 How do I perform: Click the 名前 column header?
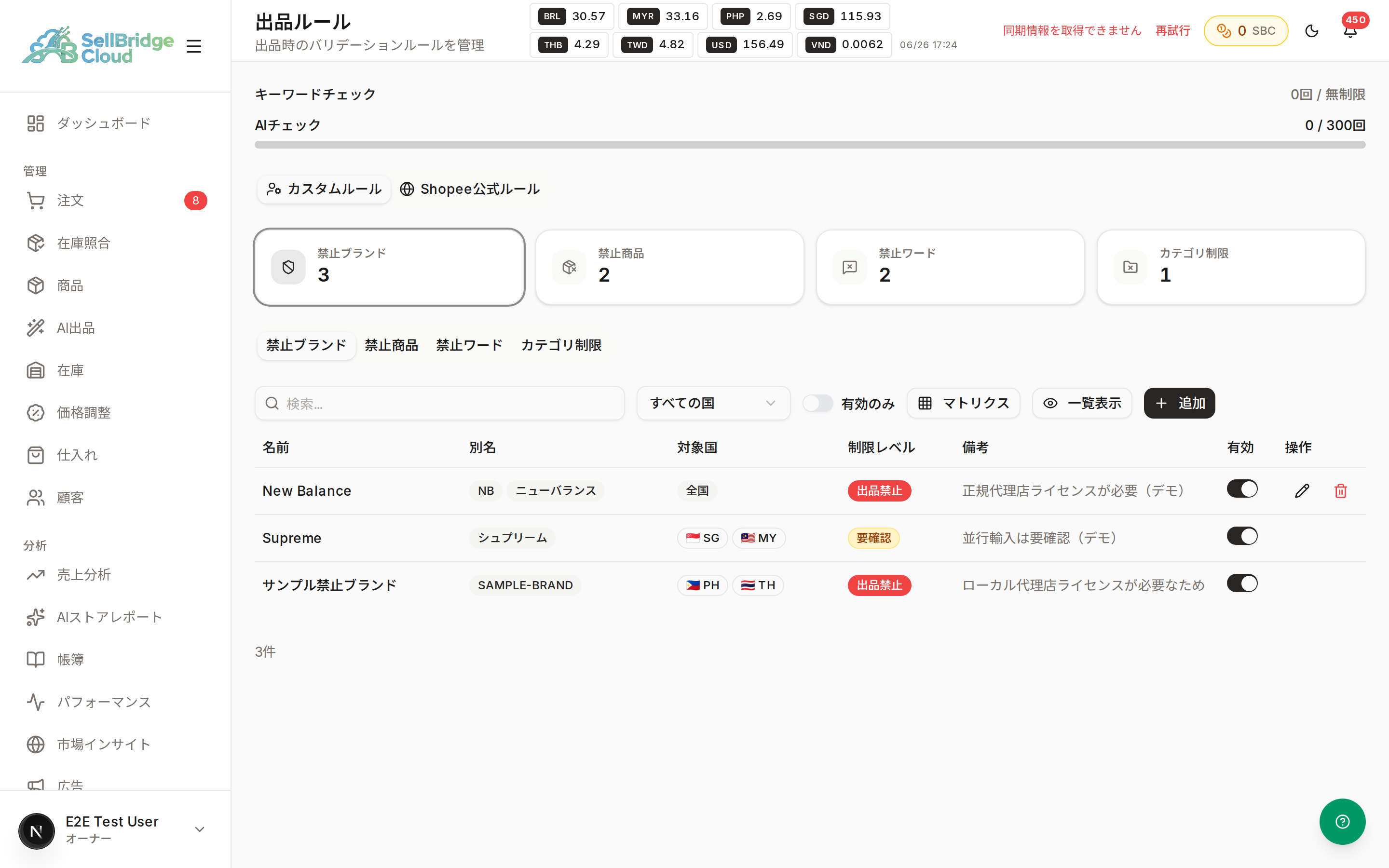pyautogui.click(x=275, y=448)
